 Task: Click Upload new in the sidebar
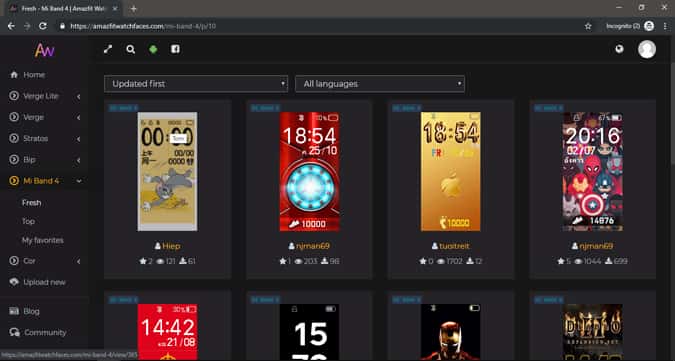[x=44, y=282]
